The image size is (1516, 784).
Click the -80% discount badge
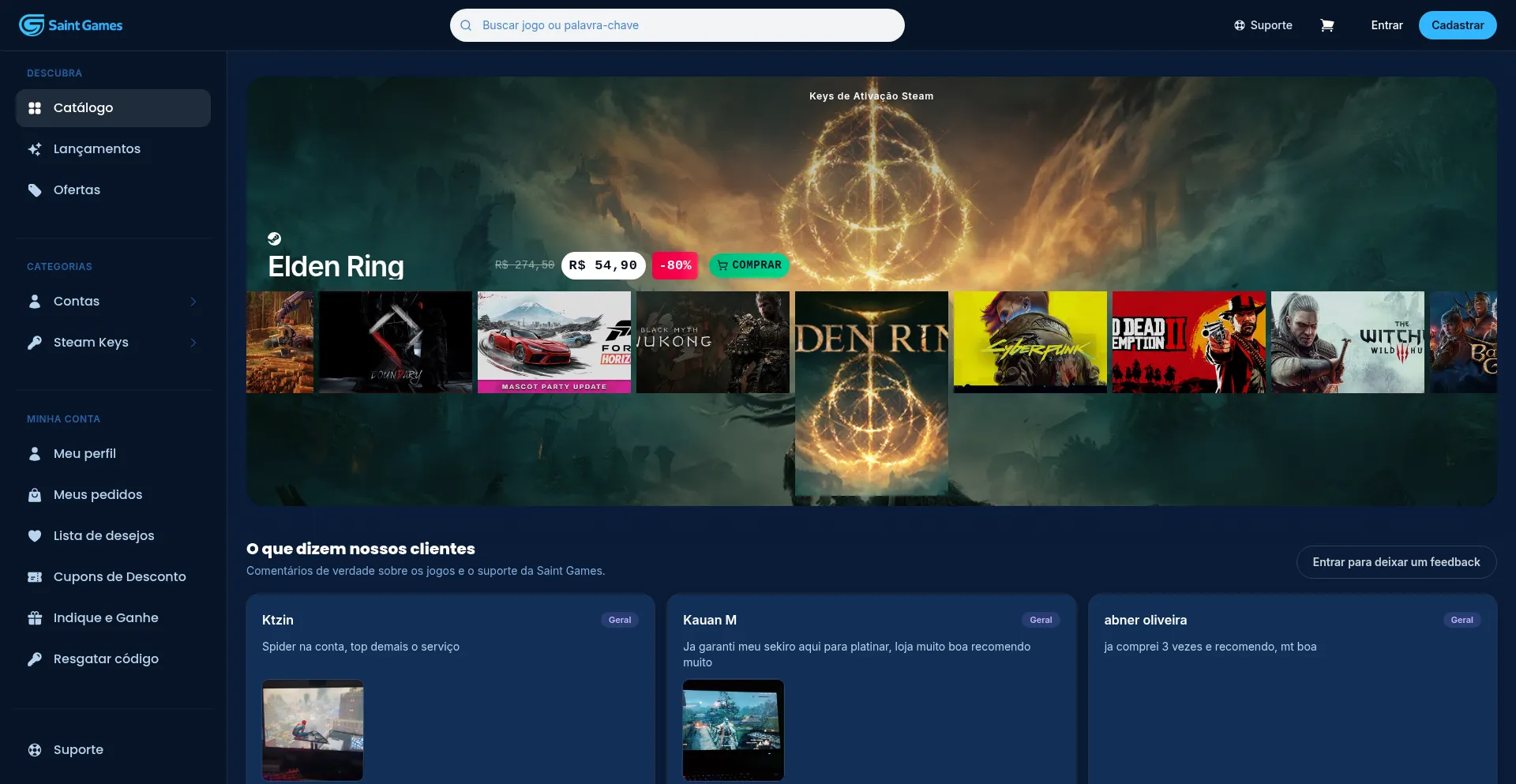point(675,265)
